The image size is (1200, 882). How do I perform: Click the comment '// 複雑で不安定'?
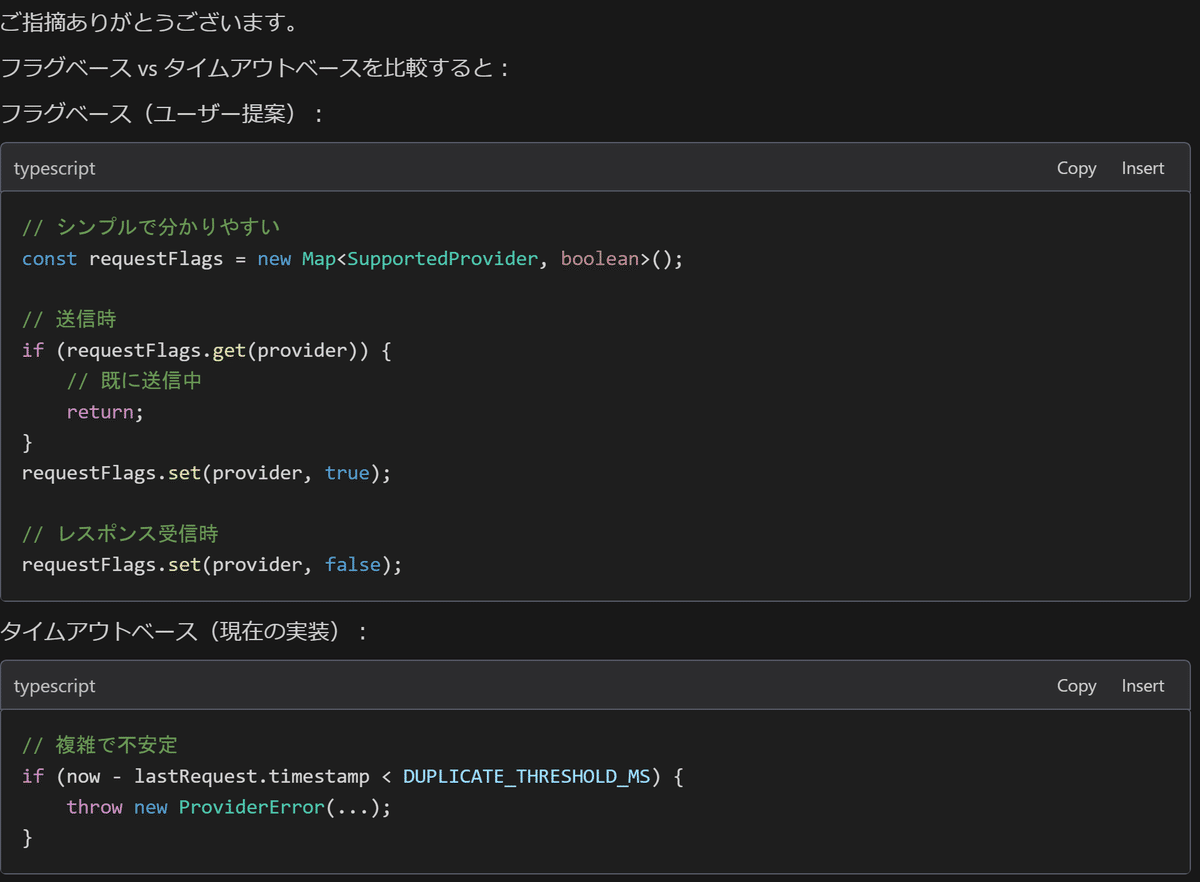tap(100, 745)
